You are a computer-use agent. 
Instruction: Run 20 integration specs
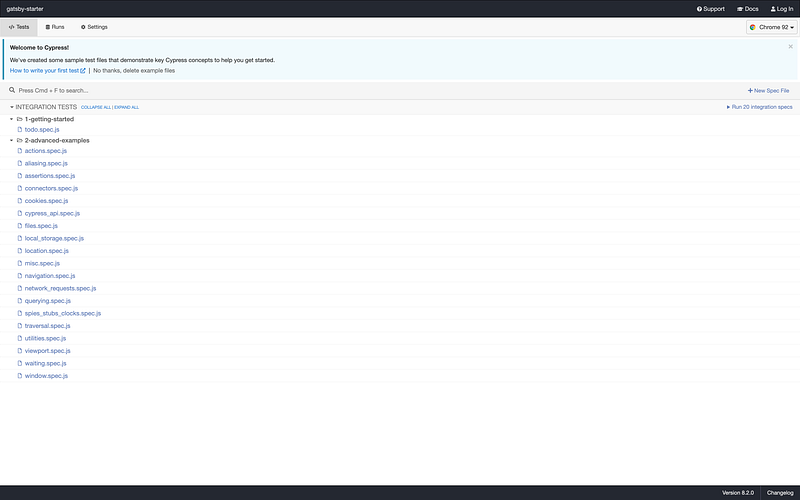(x=759, y=107)
